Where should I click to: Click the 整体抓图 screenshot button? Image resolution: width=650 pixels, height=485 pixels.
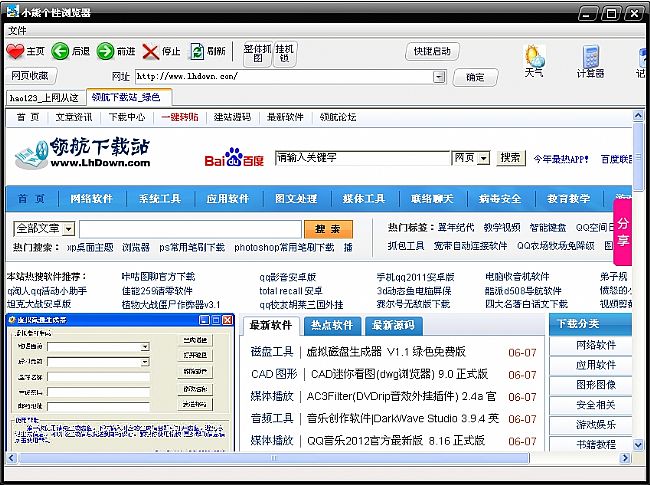point(257,54)
